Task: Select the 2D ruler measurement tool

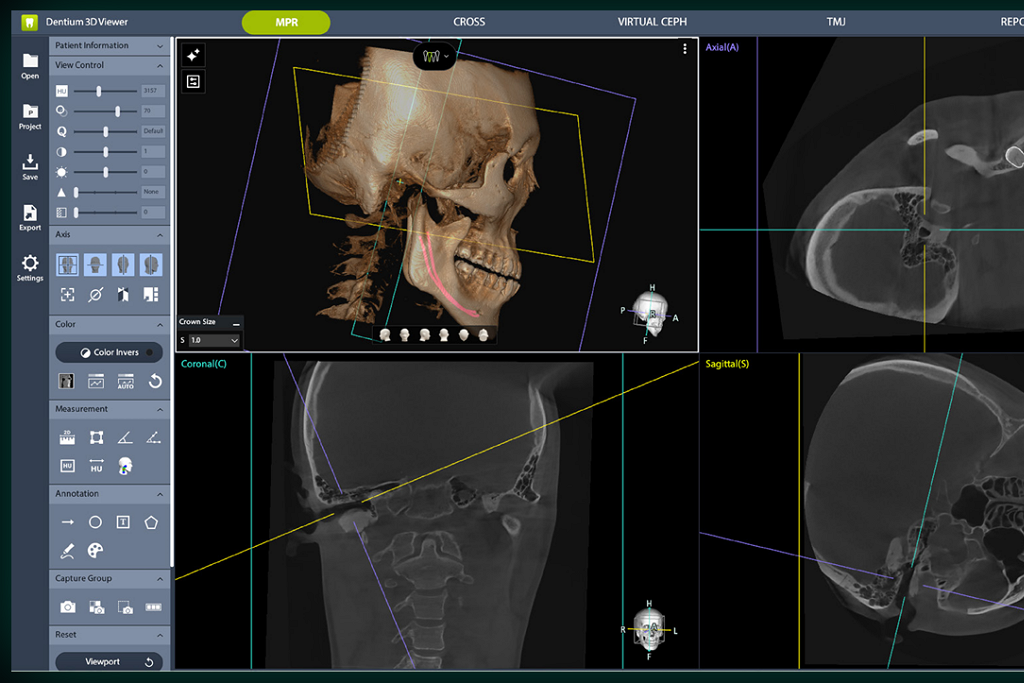Action: click(x=67, y=437)
